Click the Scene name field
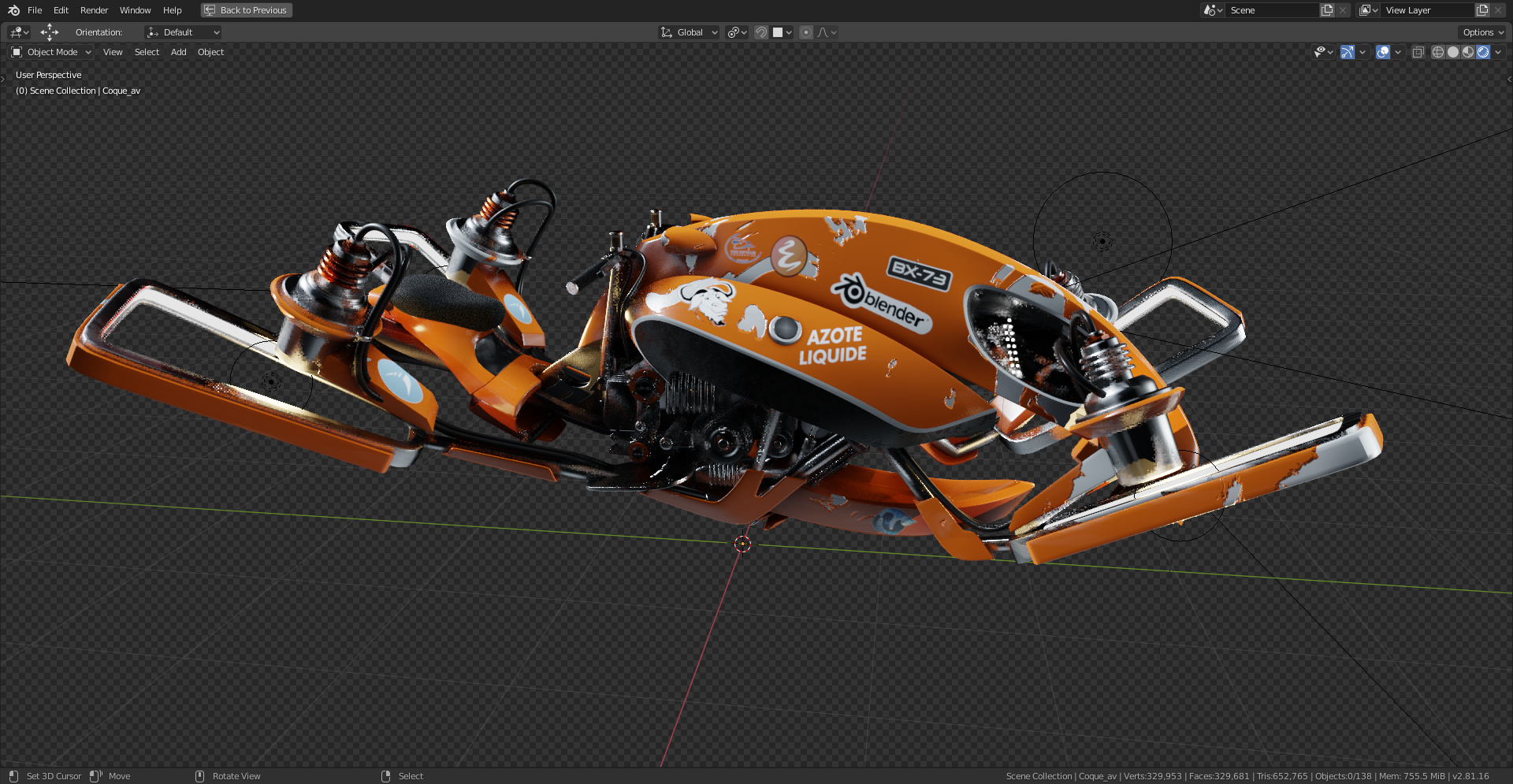This screenshot has height=784, width=1513. (x=1271, y=10)
